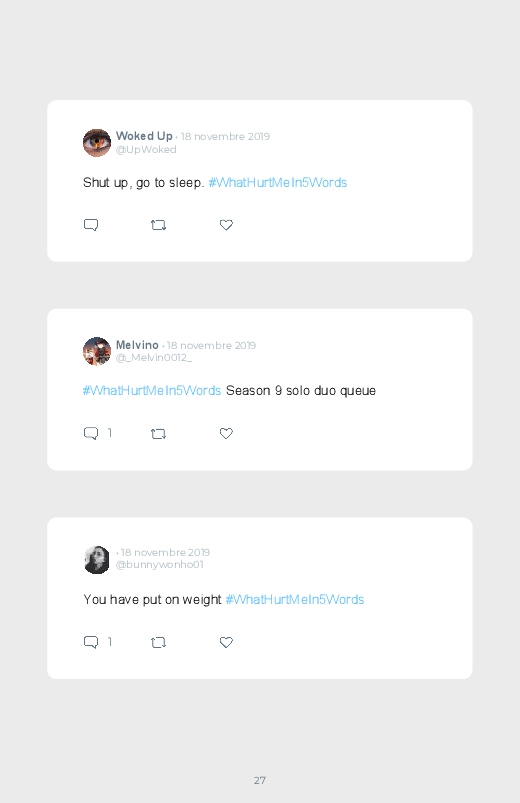The image size is (520, 803).
Task: Reply to Melvino's Season 9 tweet
Action: coord(91,433)
